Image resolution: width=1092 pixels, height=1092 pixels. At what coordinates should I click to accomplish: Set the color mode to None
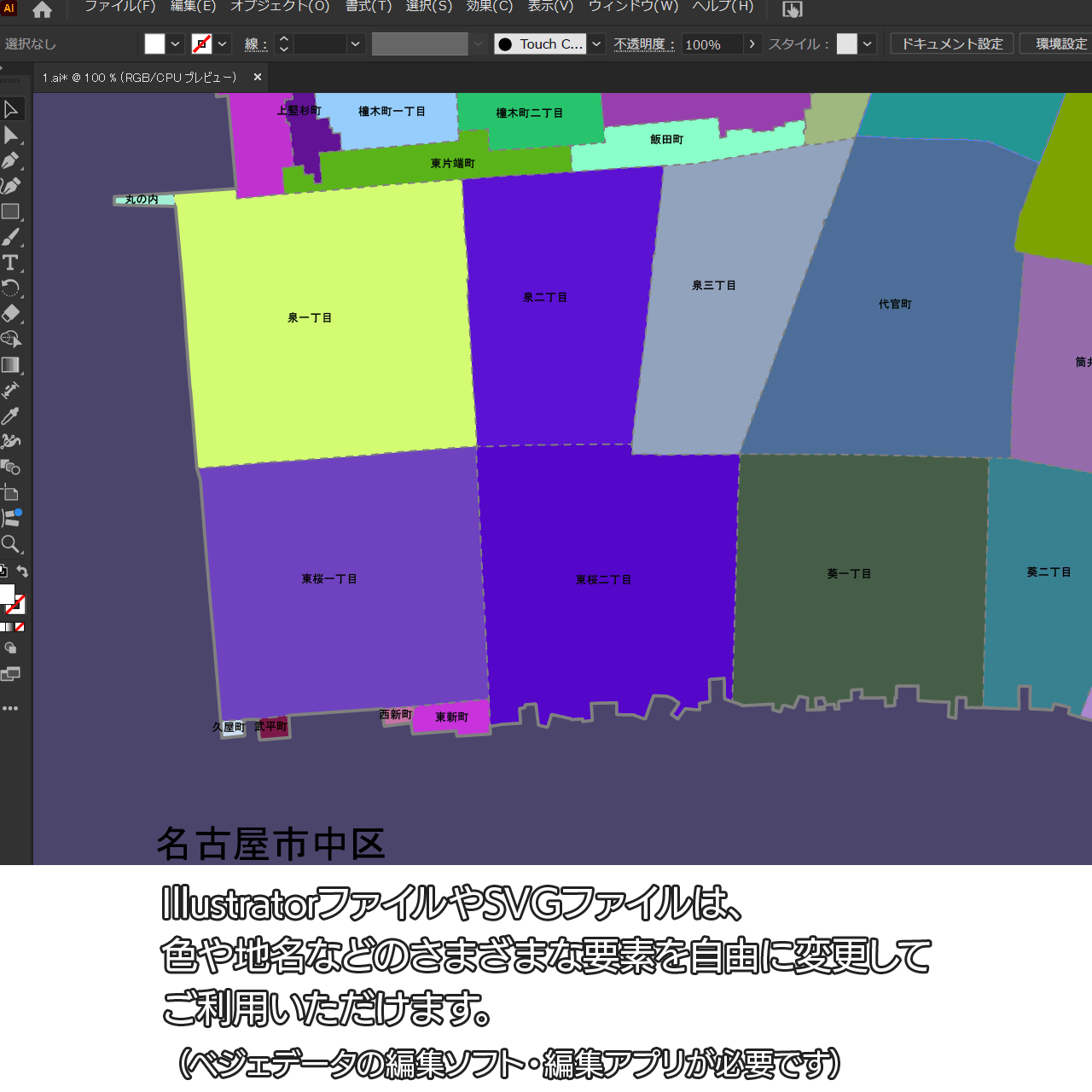[20, 627]
